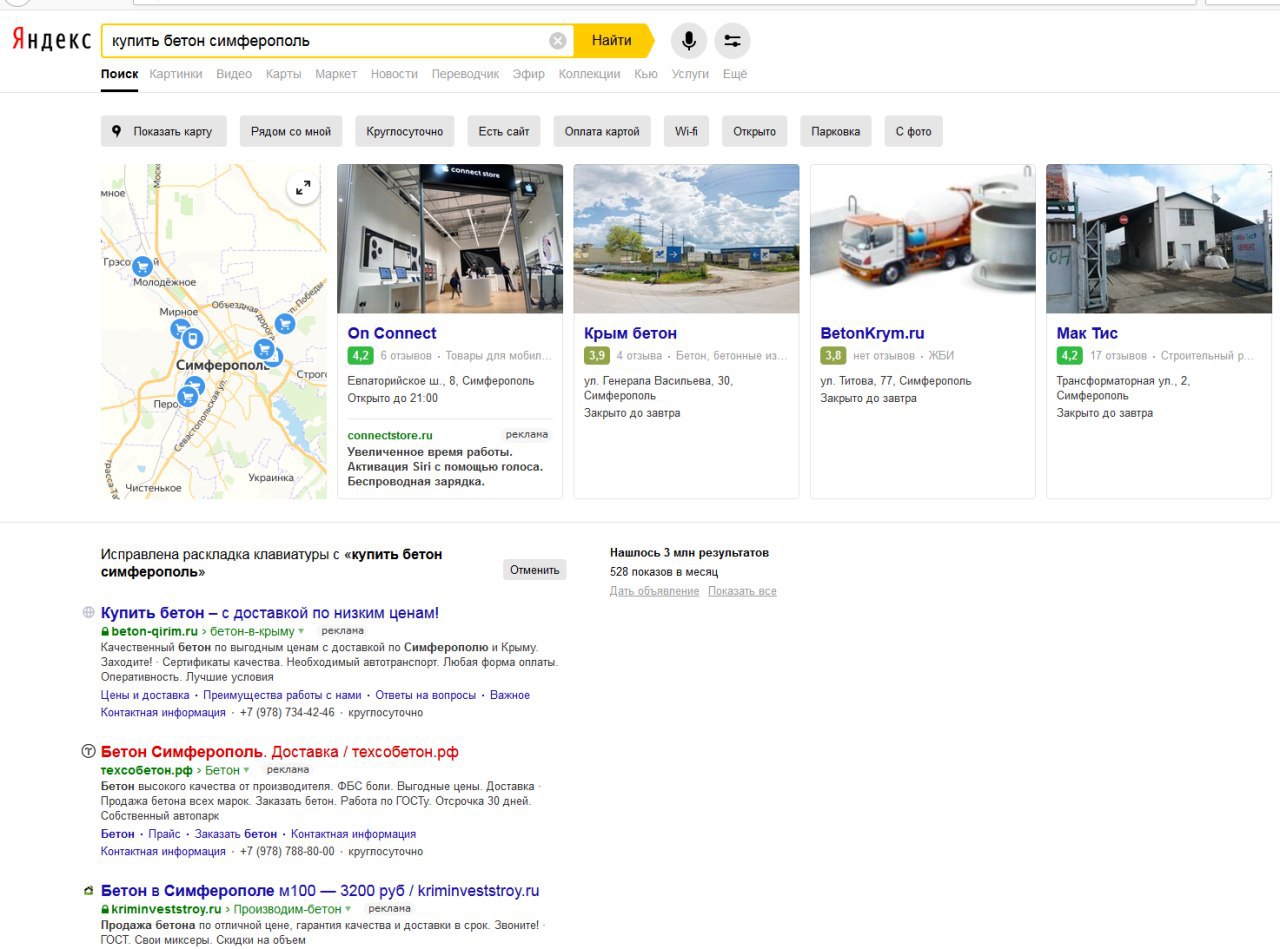Click the Найти search button
Image resolution: width=1280 pixels, height=949 pixels.
pos(611,41)
